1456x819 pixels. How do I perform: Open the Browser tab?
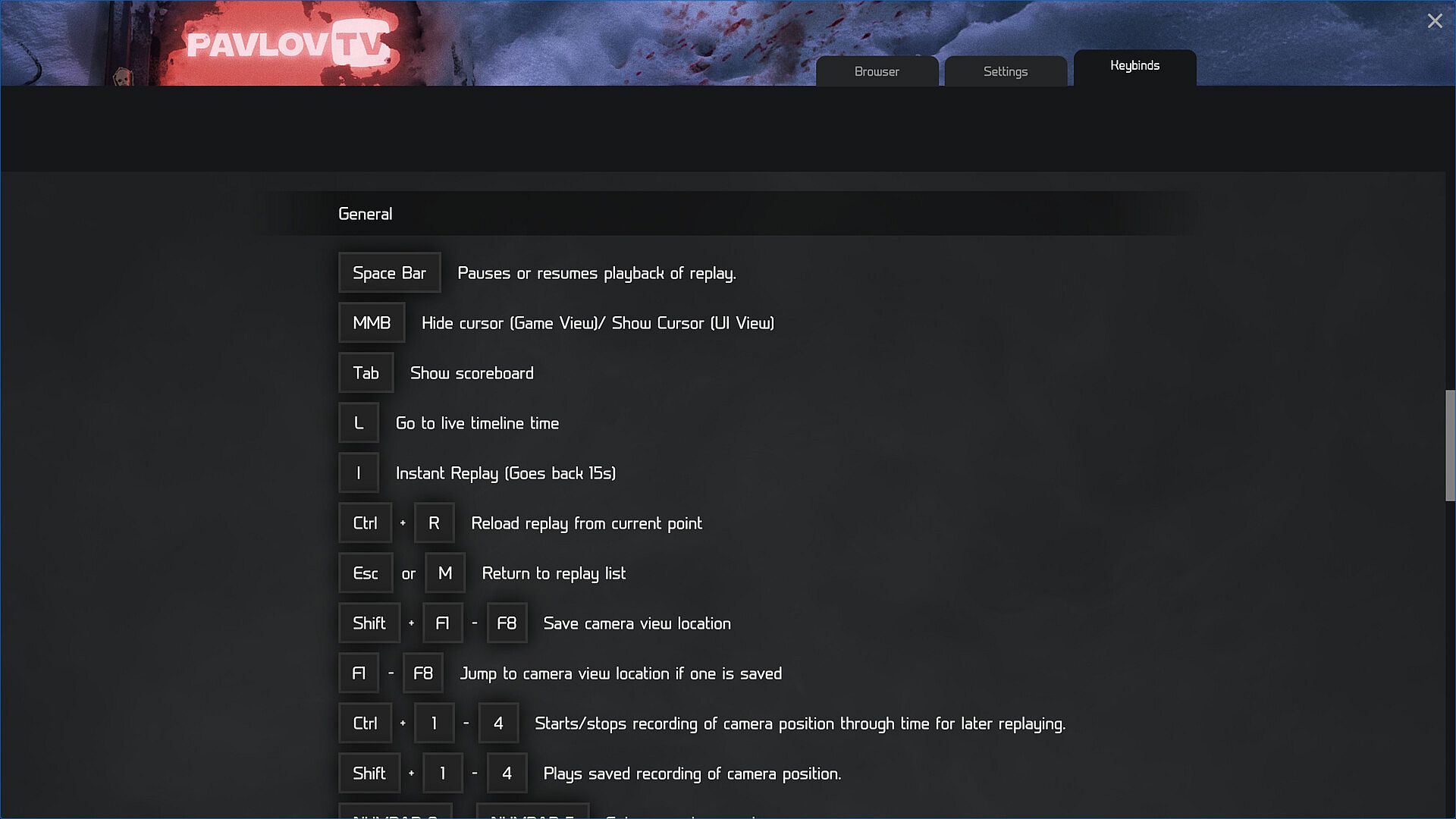click(x=877, y=71)
